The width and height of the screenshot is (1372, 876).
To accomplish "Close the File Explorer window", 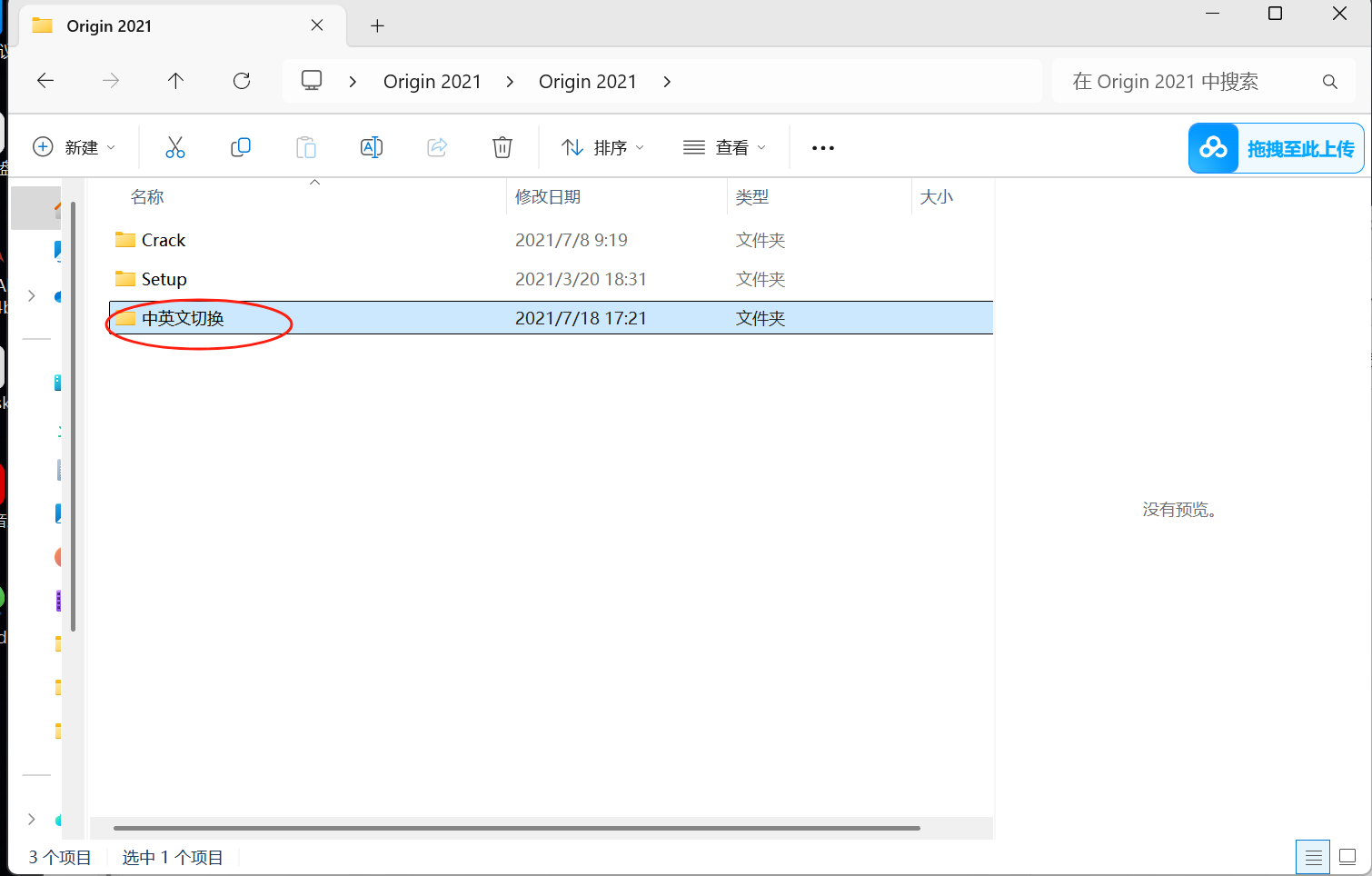I will [x=1339, y=14].
